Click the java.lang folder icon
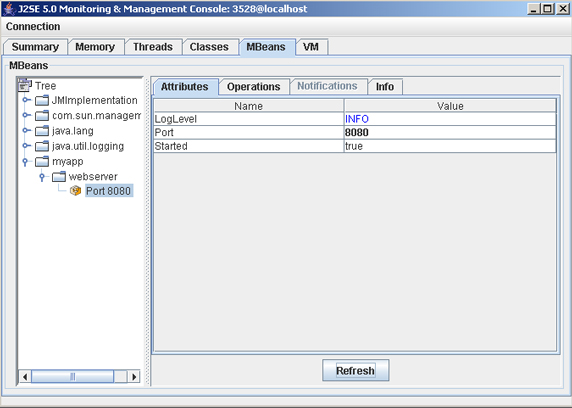572x408 pixels. [x=42, y=131]
